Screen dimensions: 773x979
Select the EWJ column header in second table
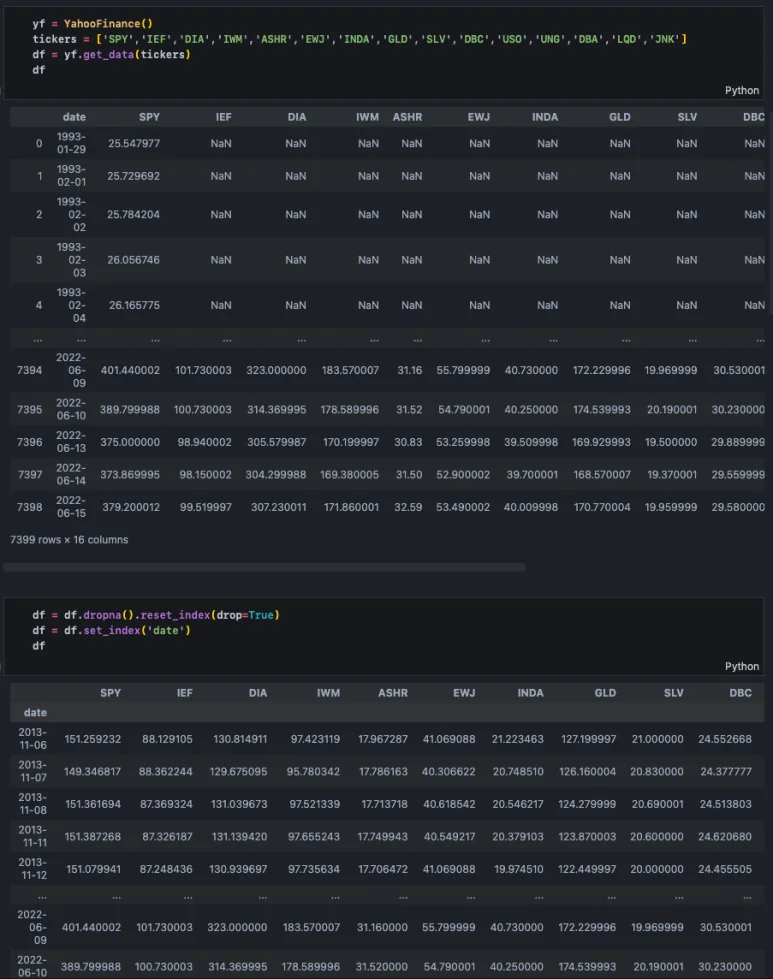point(464,692)
